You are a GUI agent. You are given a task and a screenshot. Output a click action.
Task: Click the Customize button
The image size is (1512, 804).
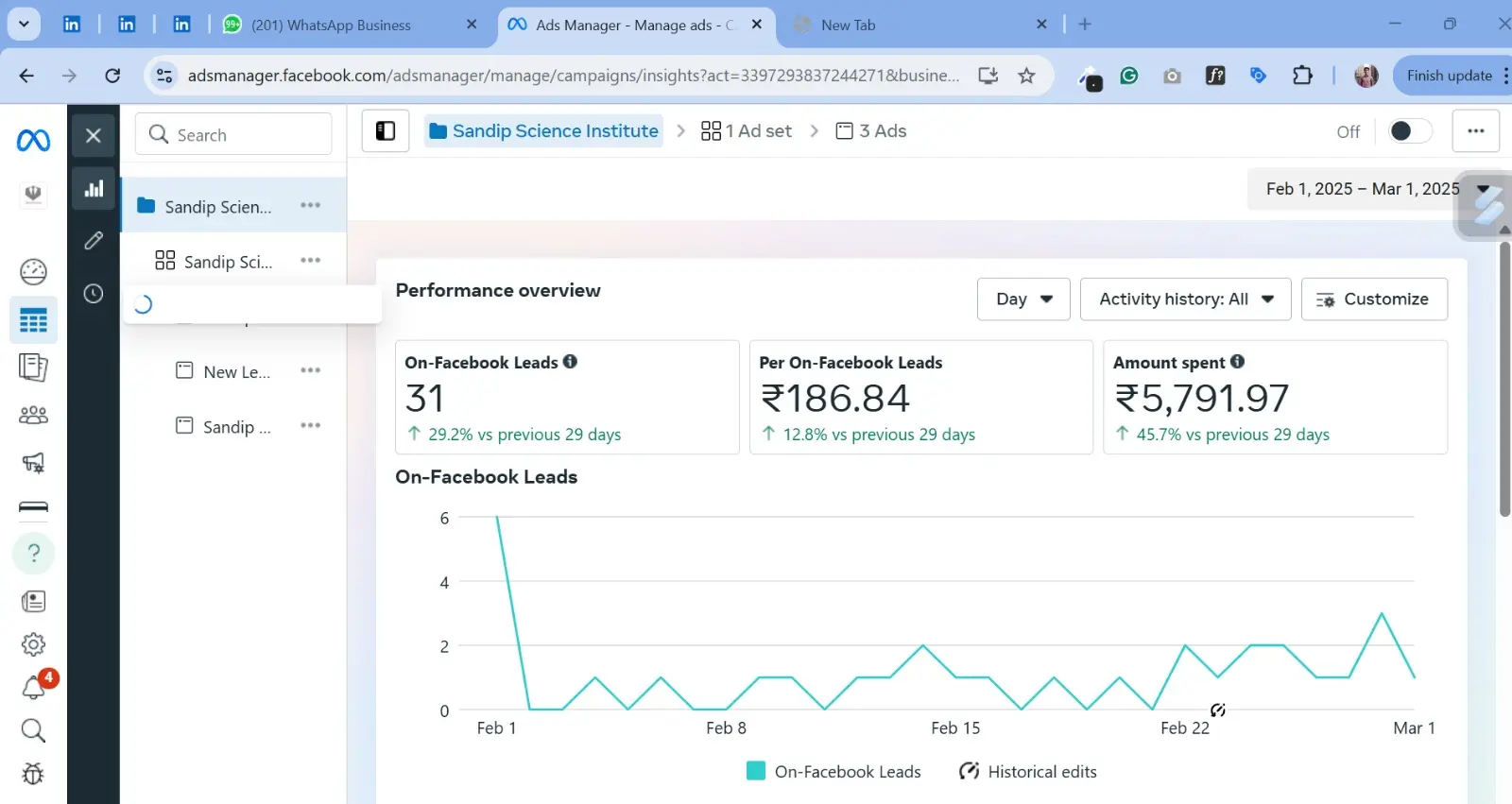pyautogui.click(x=1374, y=299)
